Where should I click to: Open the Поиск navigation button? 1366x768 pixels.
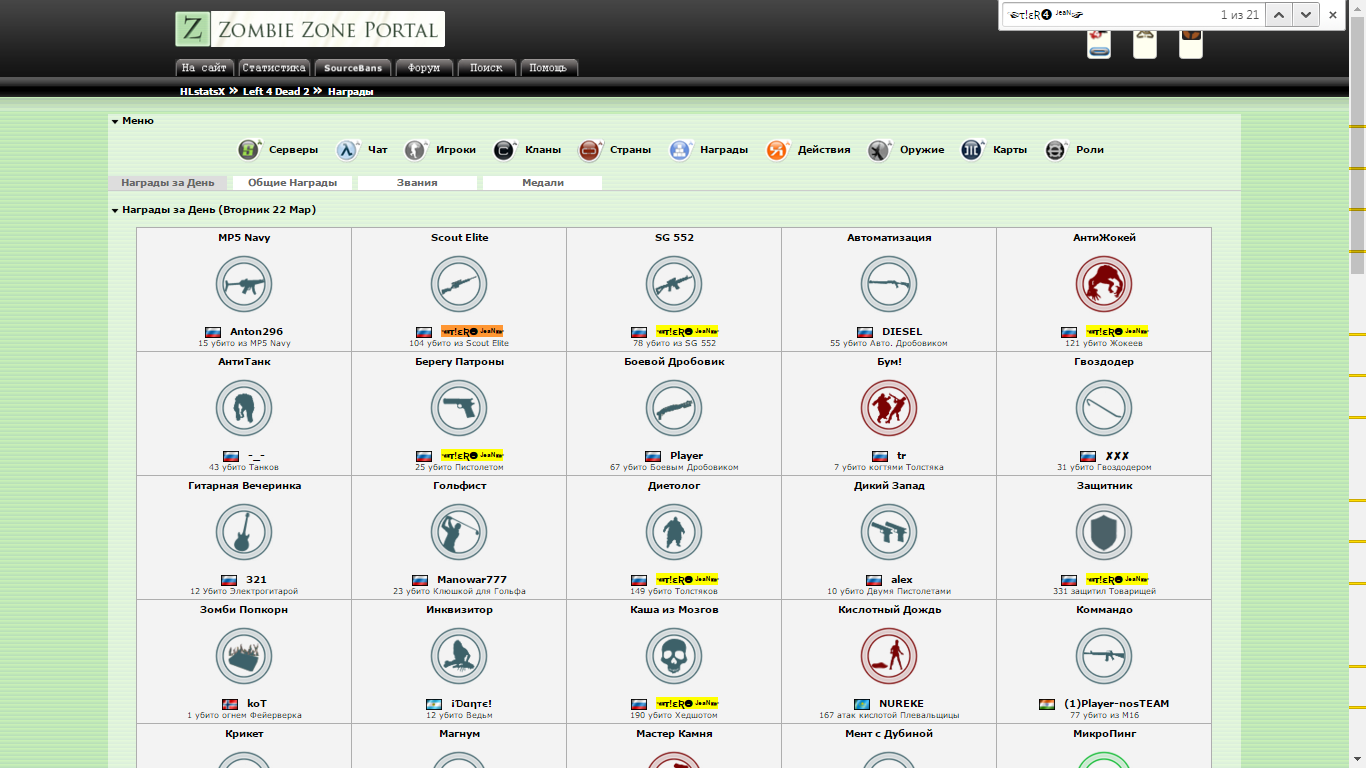[x=487, y=68]
